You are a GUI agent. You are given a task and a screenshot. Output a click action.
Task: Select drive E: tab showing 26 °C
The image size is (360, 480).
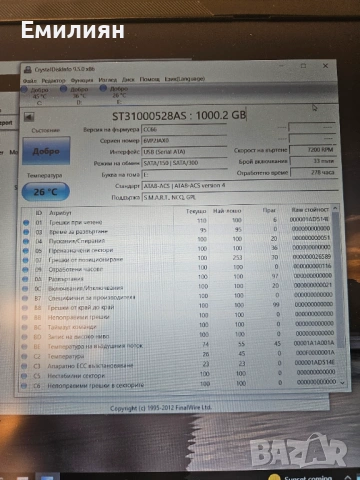115,95
